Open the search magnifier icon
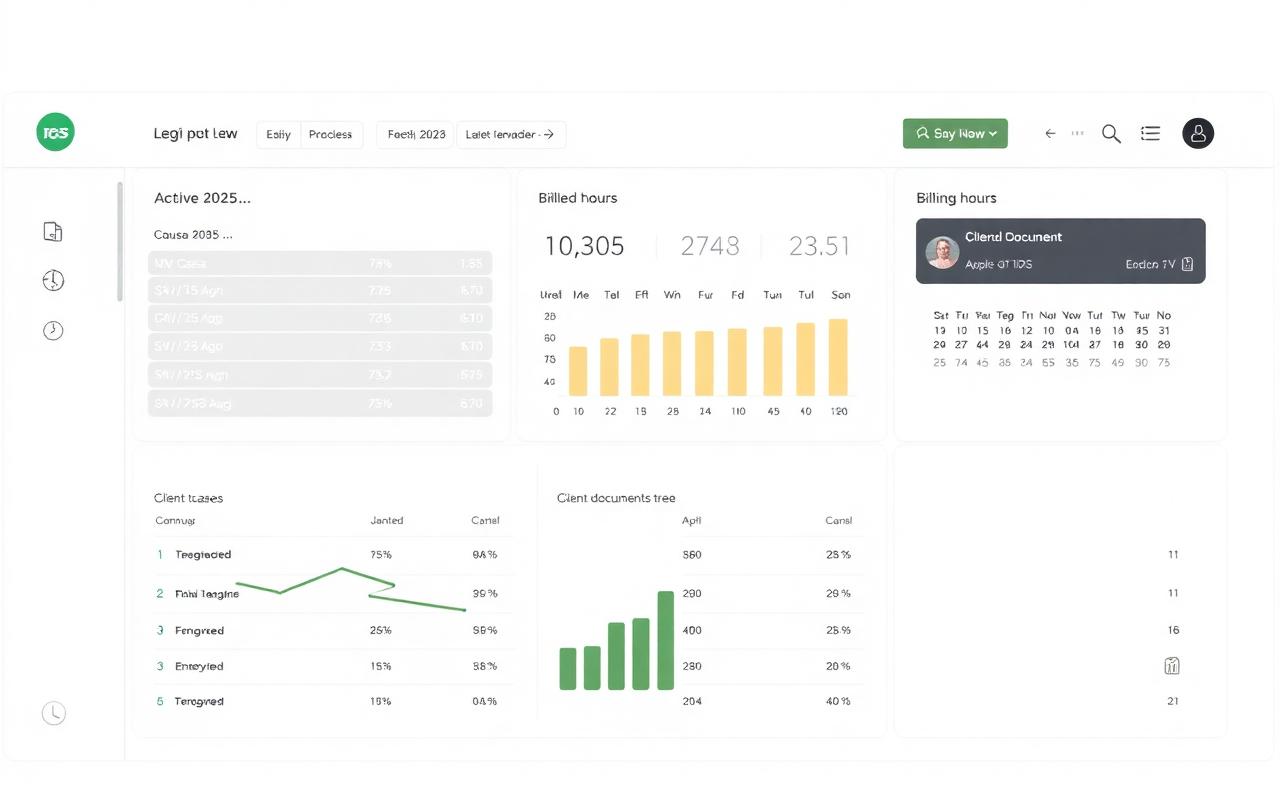The image size is (1280, 800). coord(1111,134)
